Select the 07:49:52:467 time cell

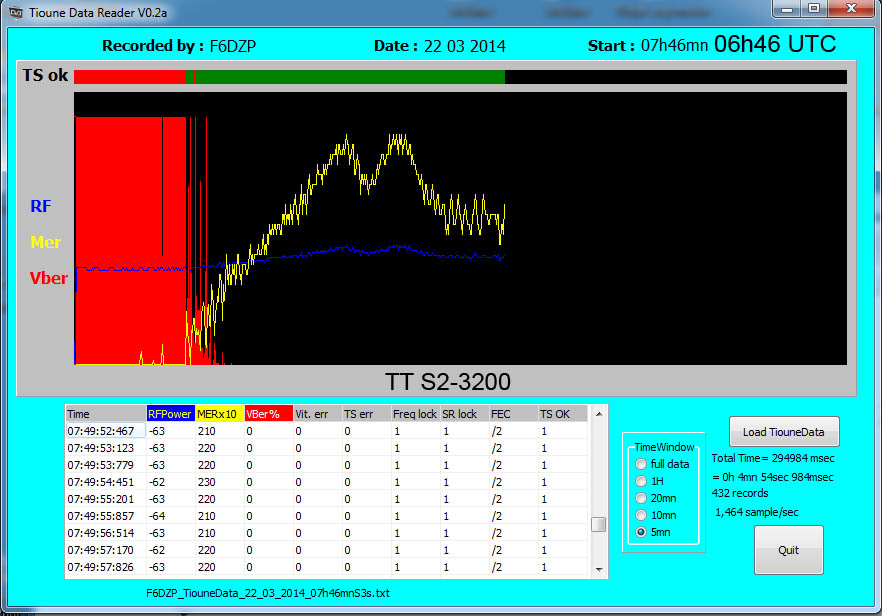tap(106, 431)
